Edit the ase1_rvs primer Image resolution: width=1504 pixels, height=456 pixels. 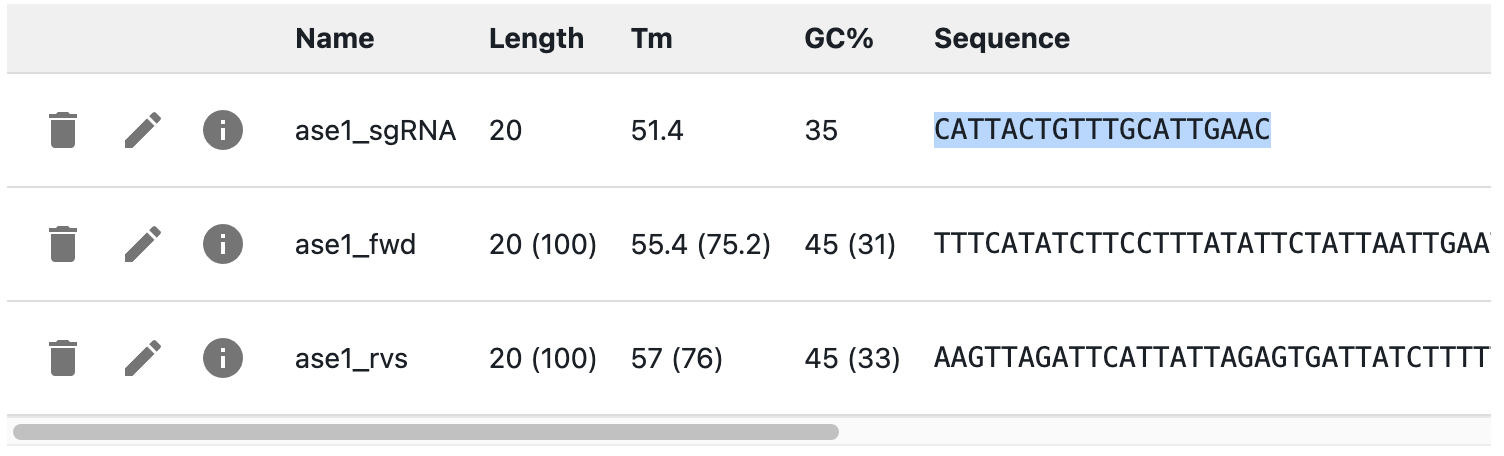[142, 357]
